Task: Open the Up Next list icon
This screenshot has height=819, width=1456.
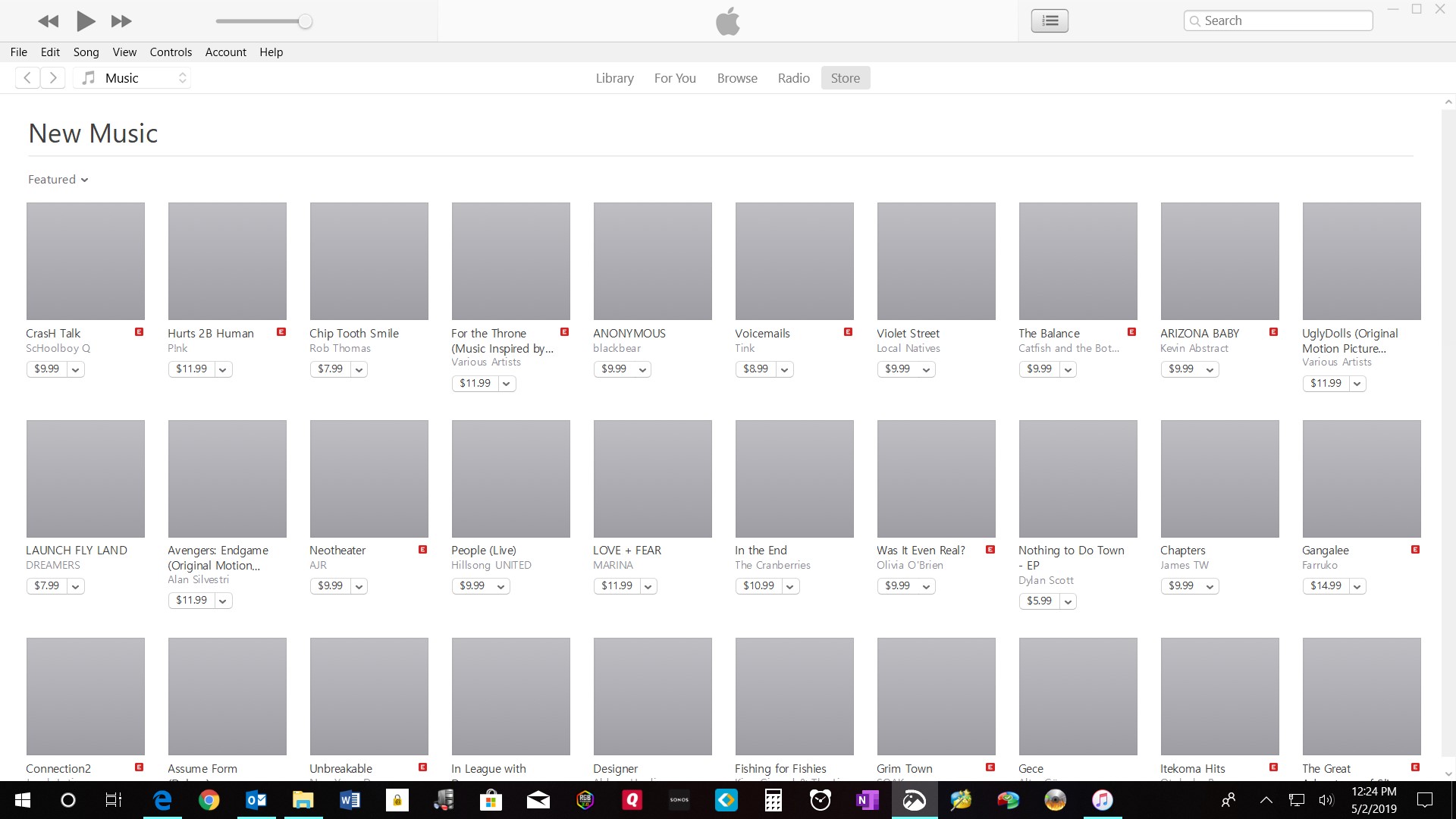Action: (x=1050, y=20)
